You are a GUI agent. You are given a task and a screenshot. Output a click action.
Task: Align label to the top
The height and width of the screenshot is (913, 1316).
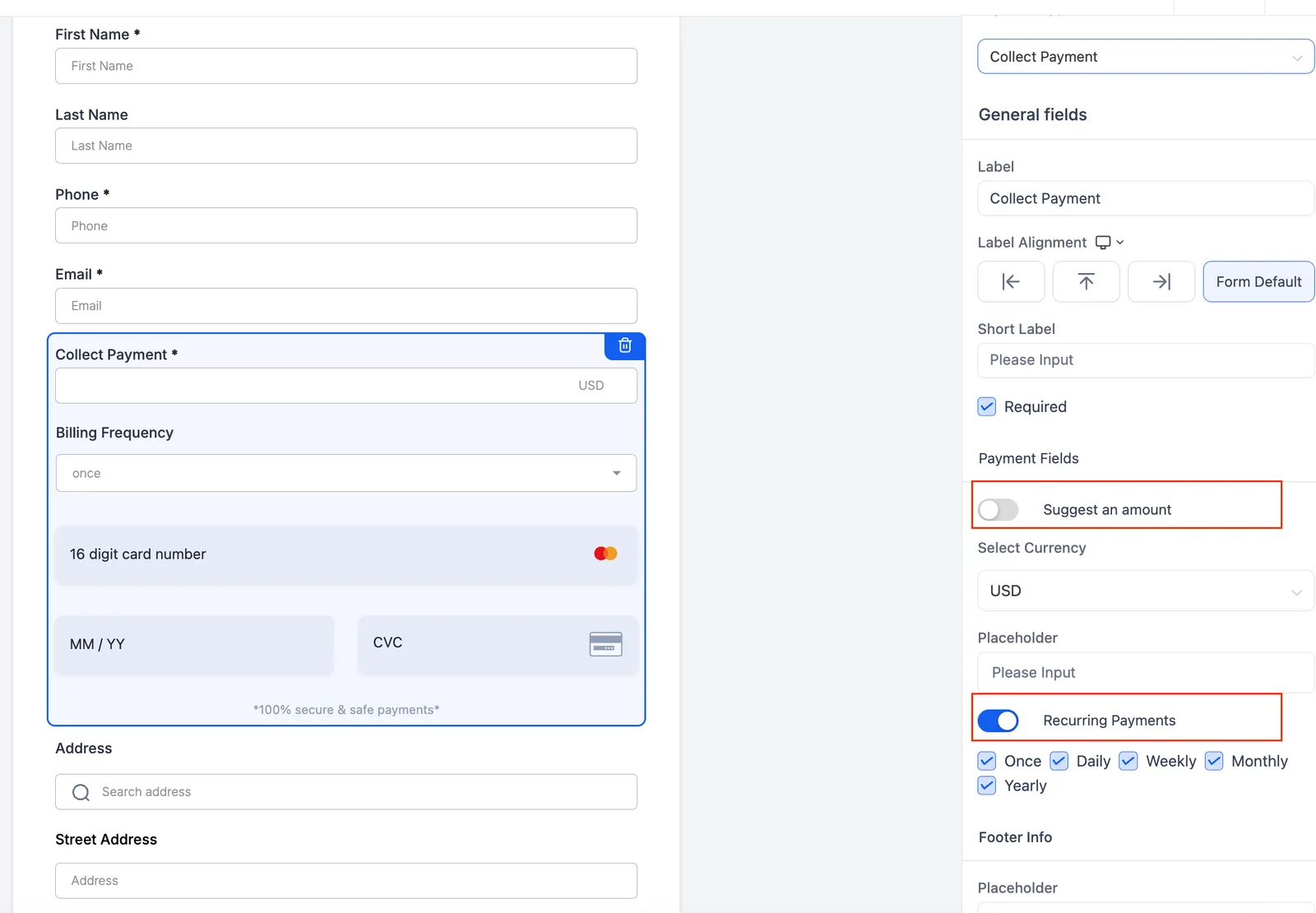click(1086, 281)
